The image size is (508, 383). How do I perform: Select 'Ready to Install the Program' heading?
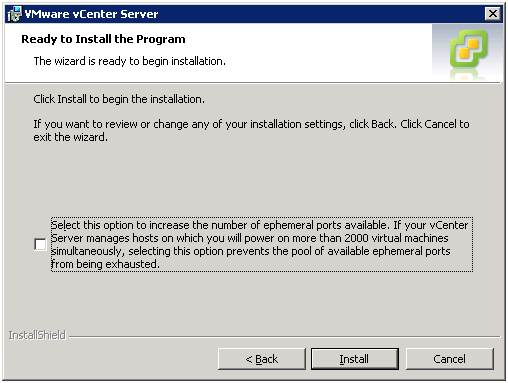(x=103, y=39)
